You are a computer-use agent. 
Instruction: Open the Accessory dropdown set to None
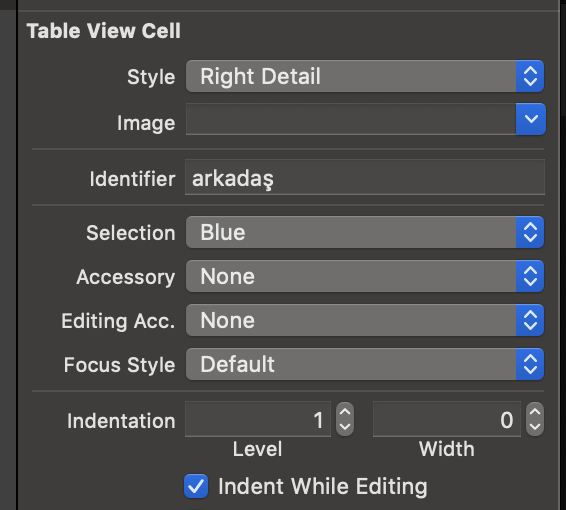[365, 276]
